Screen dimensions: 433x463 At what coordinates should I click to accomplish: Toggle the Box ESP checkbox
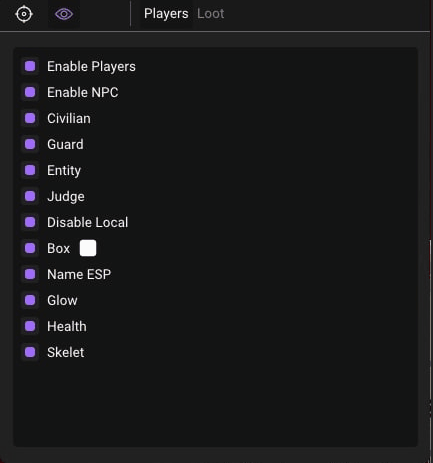30,248
